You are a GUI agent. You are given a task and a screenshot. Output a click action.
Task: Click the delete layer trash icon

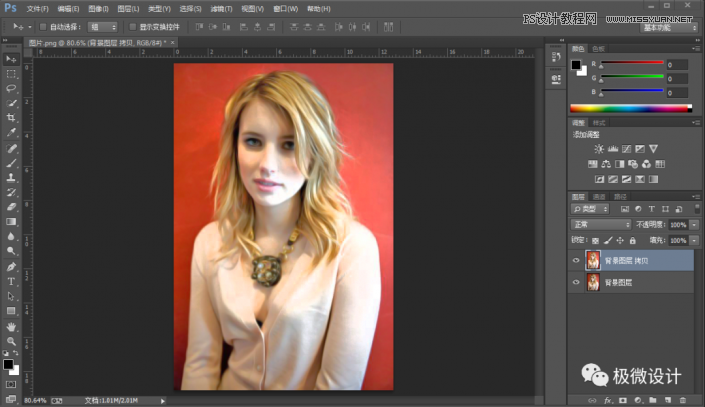(684, 400)
